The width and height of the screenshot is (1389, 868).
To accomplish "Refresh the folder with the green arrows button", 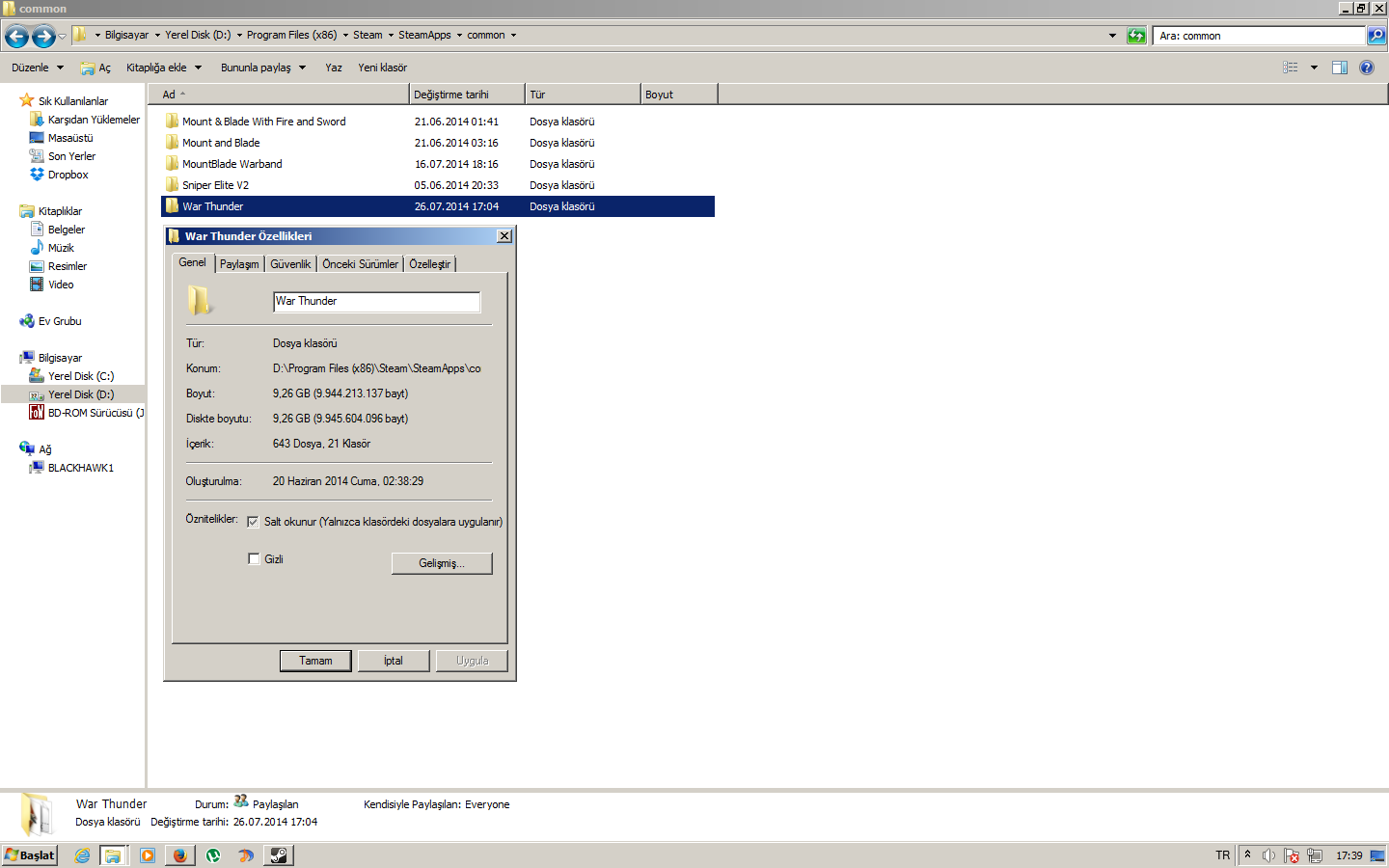I will click(x=1136, y=36).
